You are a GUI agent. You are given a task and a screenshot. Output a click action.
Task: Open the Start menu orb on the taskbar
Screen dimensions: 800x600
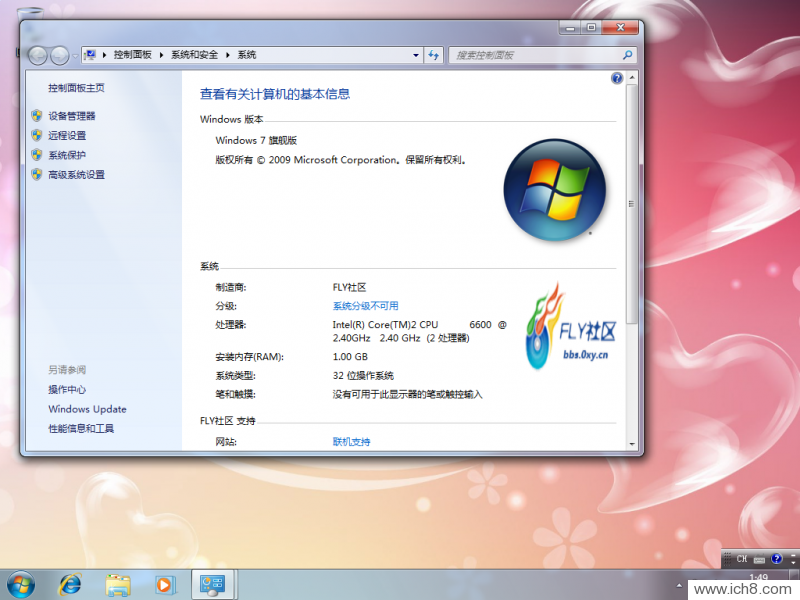[21, 585]
